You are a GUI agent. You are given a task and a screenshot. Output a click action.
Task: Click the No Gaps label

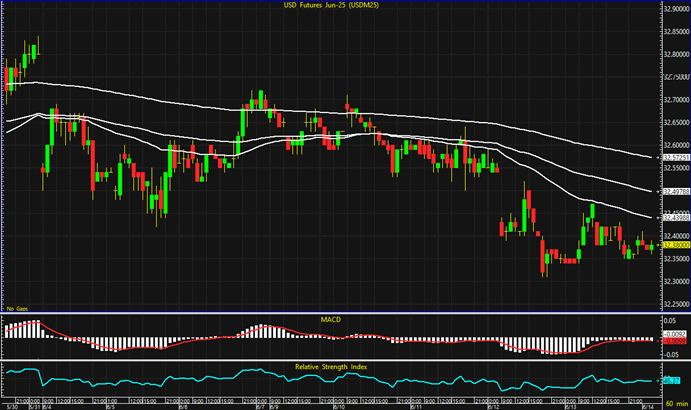pos(14,309)
